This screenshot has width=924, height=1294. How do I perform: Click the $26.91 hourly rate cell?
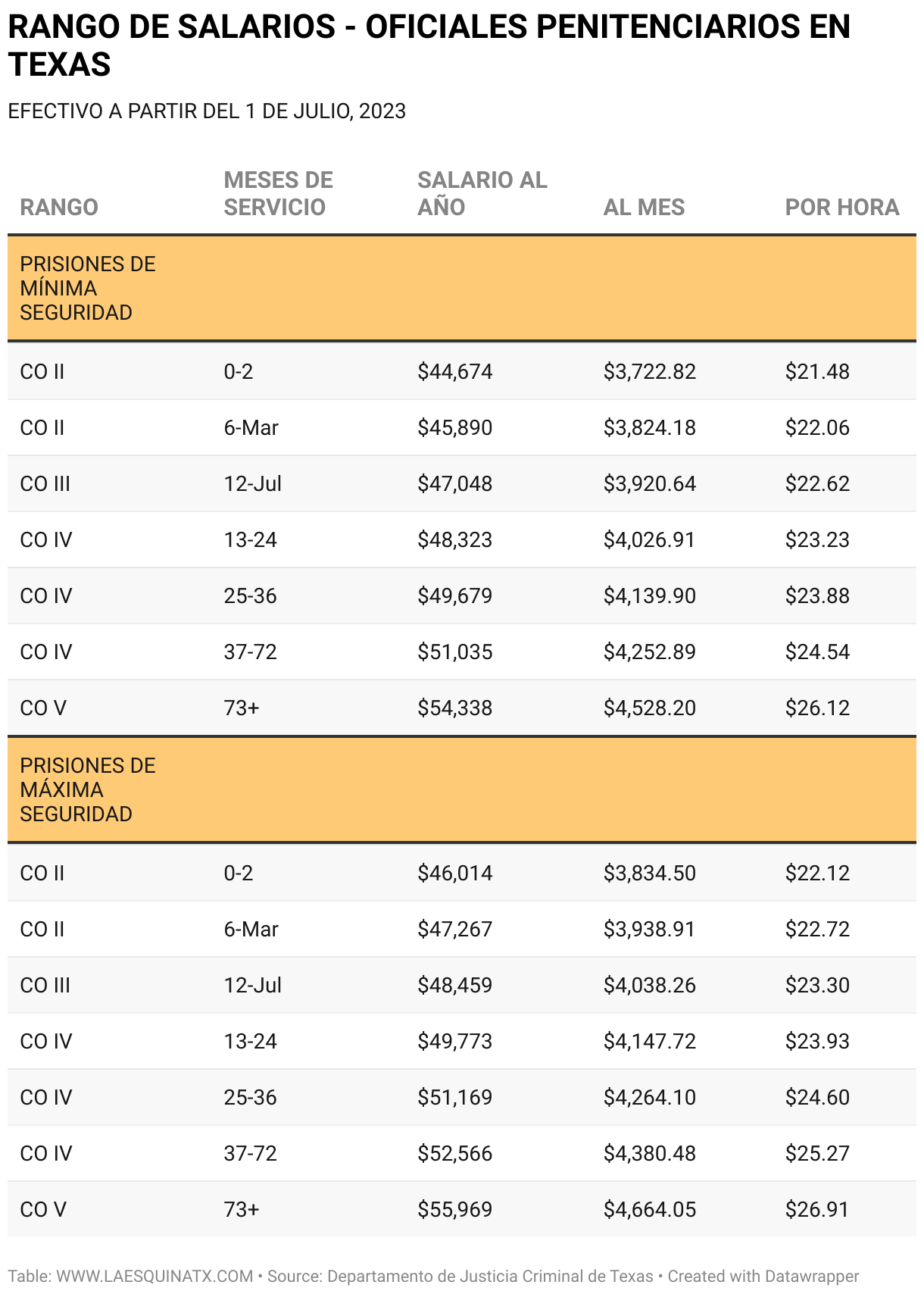tap(817, 1210)
